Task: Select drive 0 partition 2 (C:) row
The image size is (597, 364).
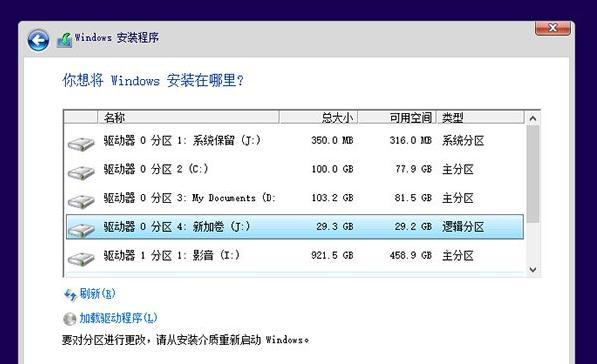Action: click(x=294, y=169)
